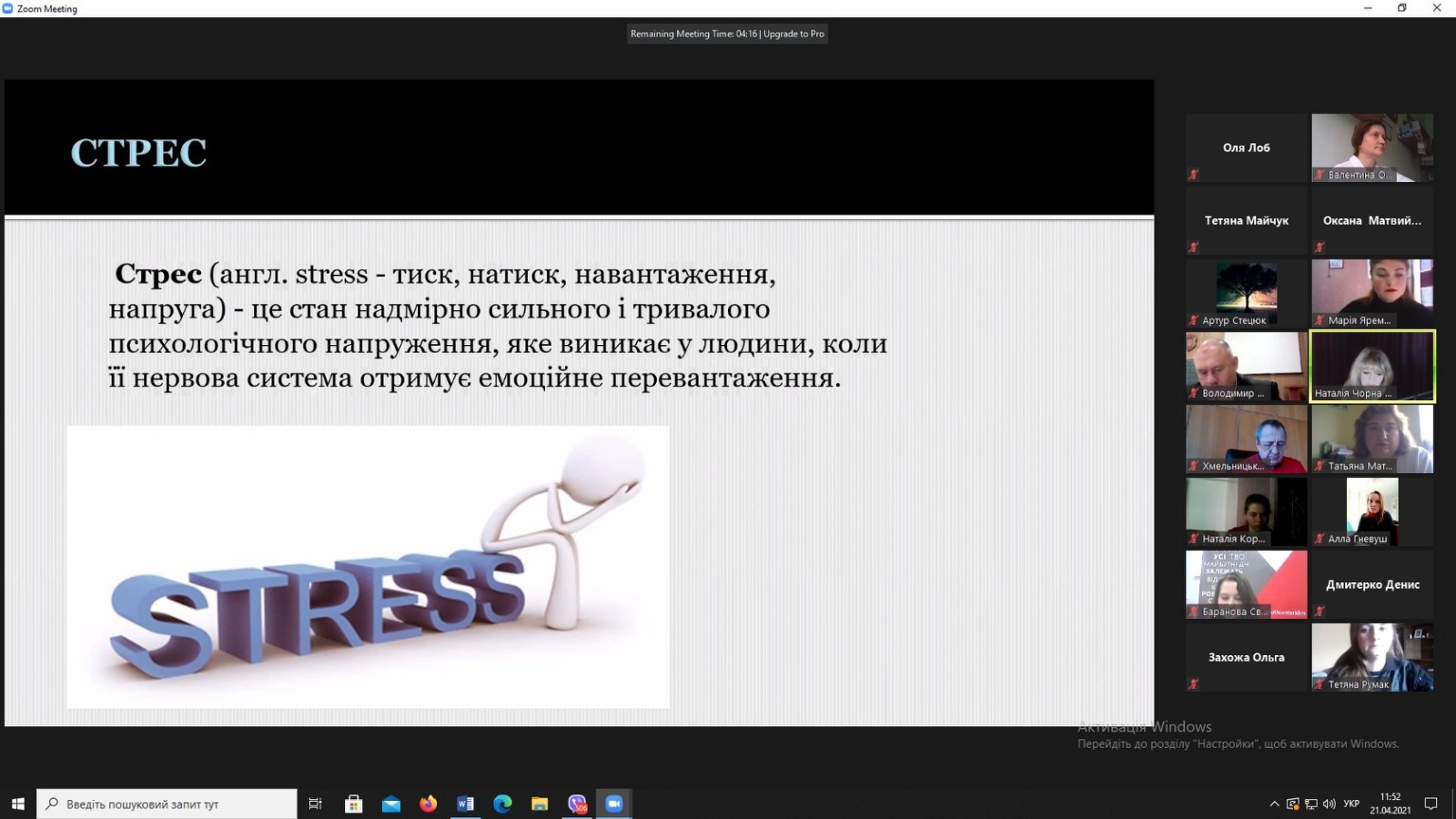
Task: Select the Оля Лоб participant tile
Action: pos(1246,147)
